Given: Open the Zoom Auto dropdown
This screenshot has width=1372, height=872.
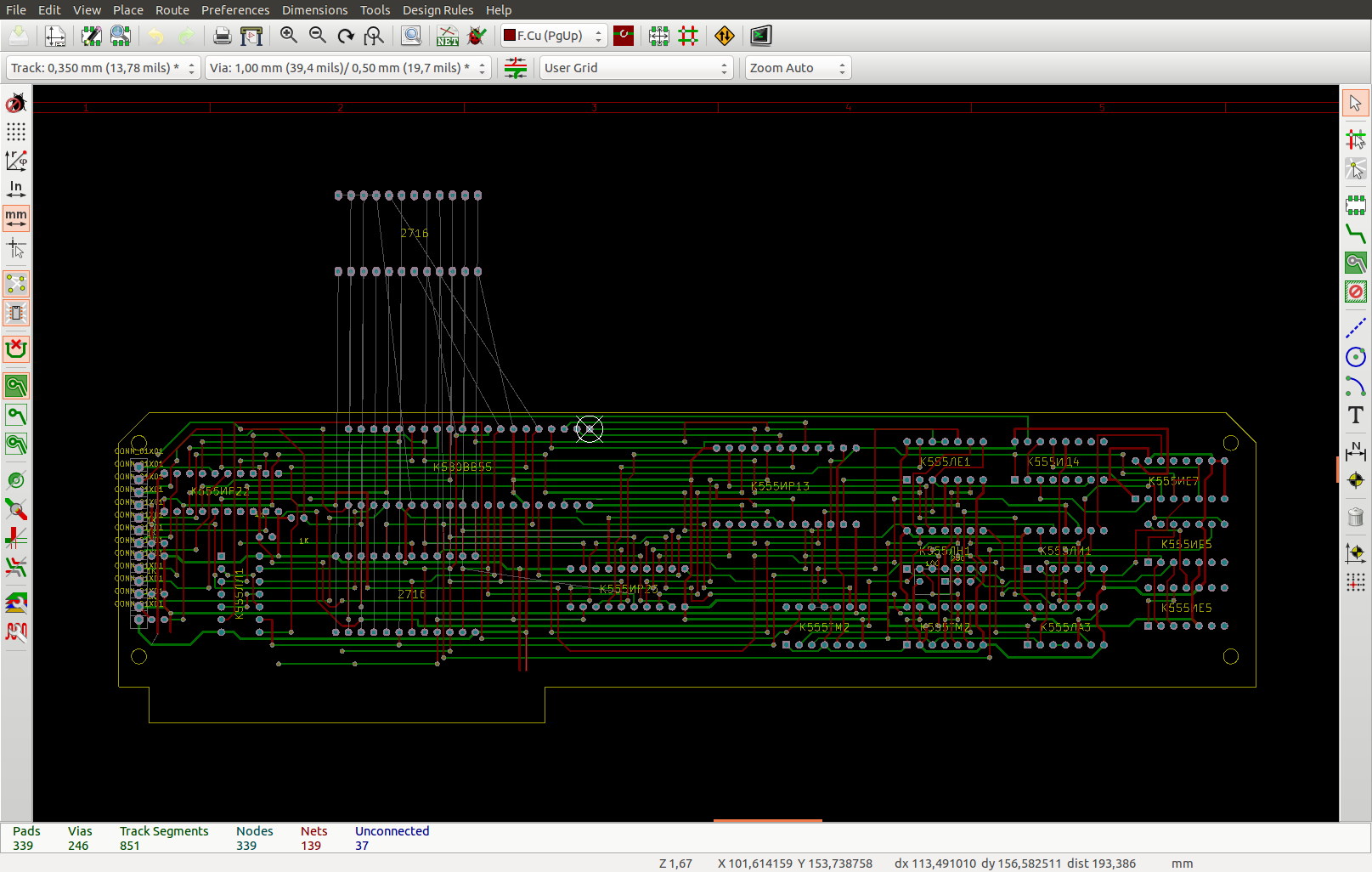Looking at the screenshot, I should coord(797,68).
